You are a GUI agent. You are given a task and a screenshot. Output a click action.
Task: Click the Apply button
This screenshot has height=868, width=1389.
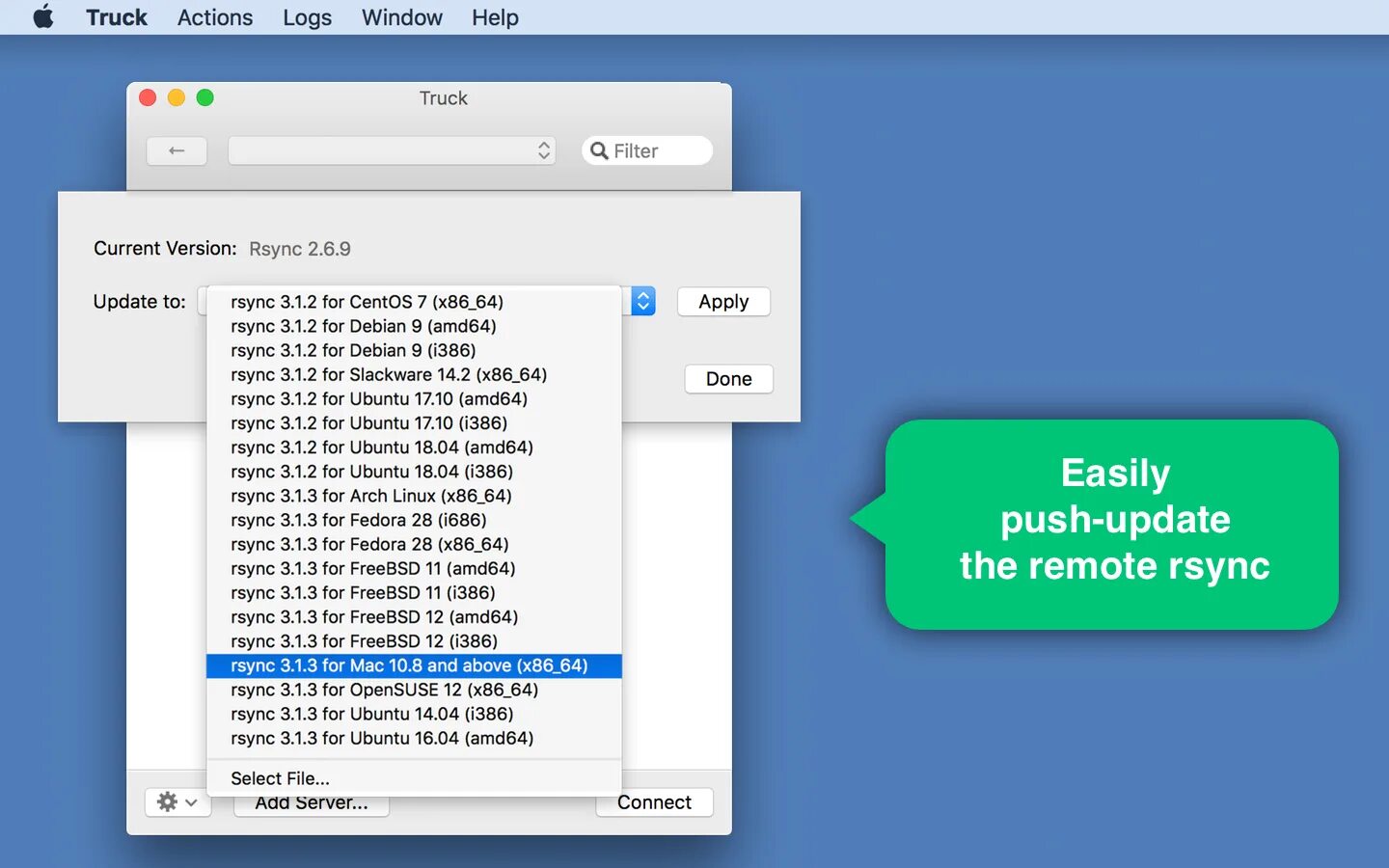click(x=723, y=301)
